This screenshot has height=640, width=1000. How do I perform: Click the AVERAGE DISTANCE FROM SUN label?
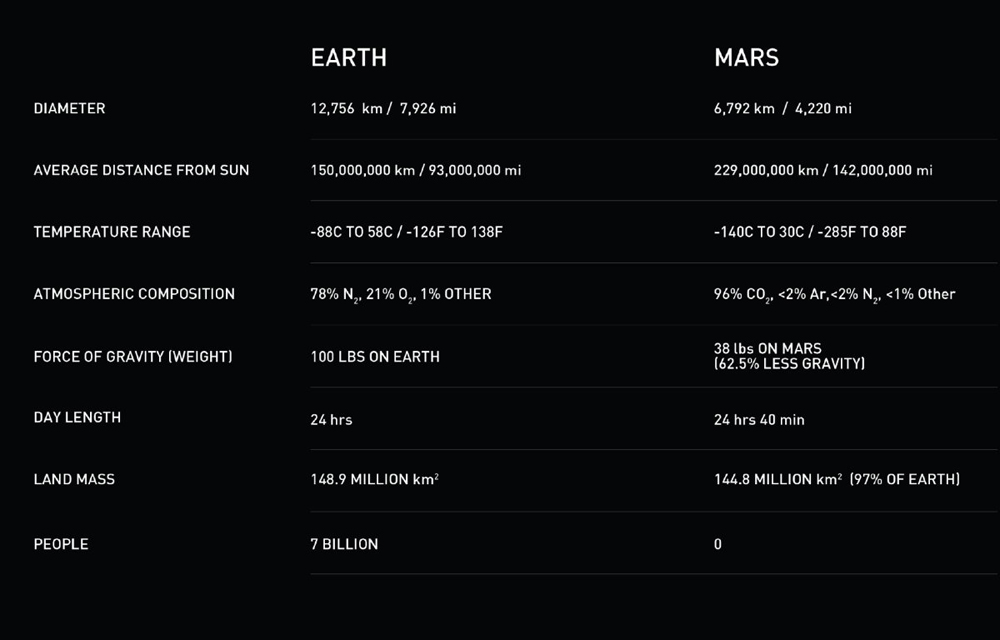coord(141,170)
